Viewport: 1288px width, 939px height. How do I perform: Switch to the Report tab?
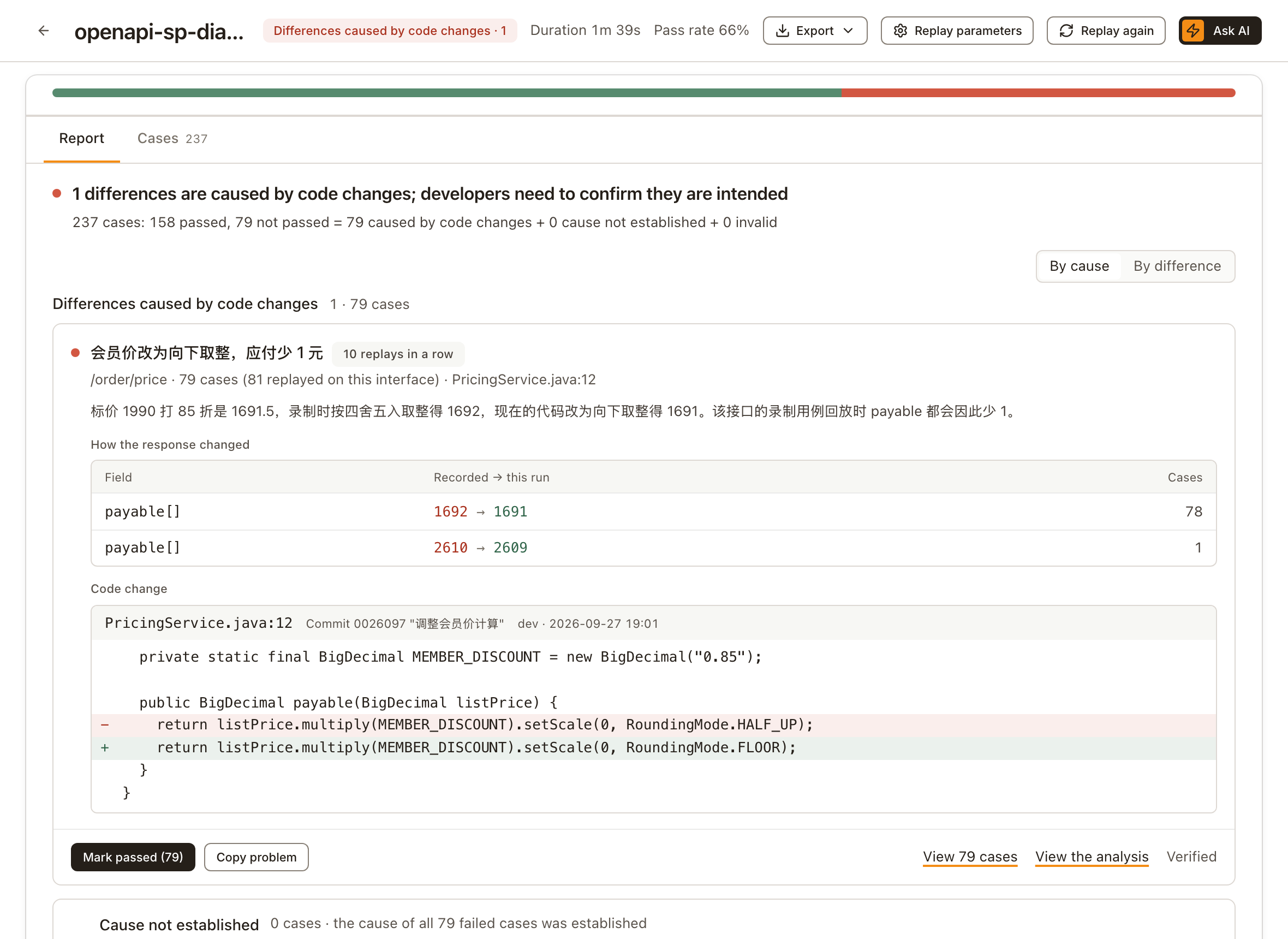point(82,139)
